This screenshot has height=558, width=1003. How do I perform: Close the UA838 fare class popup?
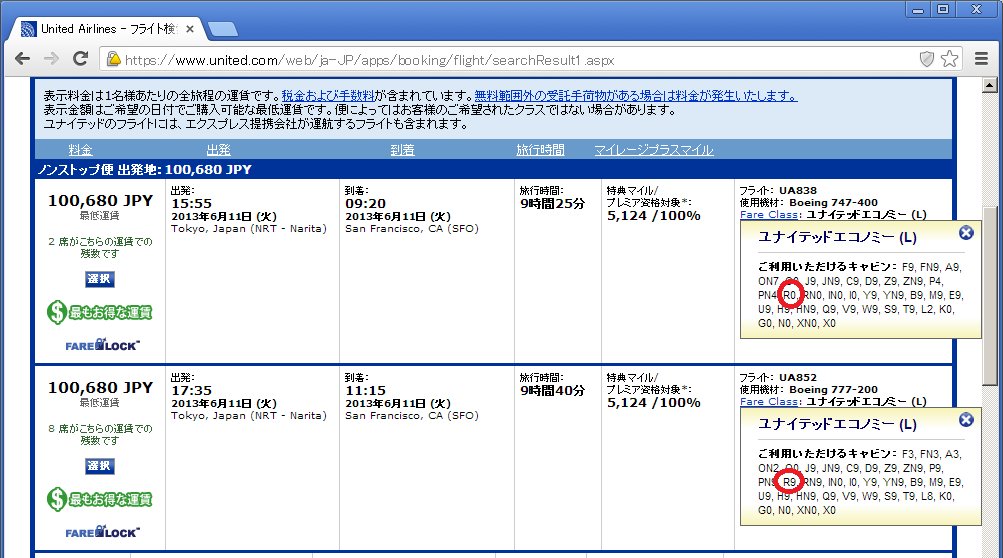[x=966, y=233]
